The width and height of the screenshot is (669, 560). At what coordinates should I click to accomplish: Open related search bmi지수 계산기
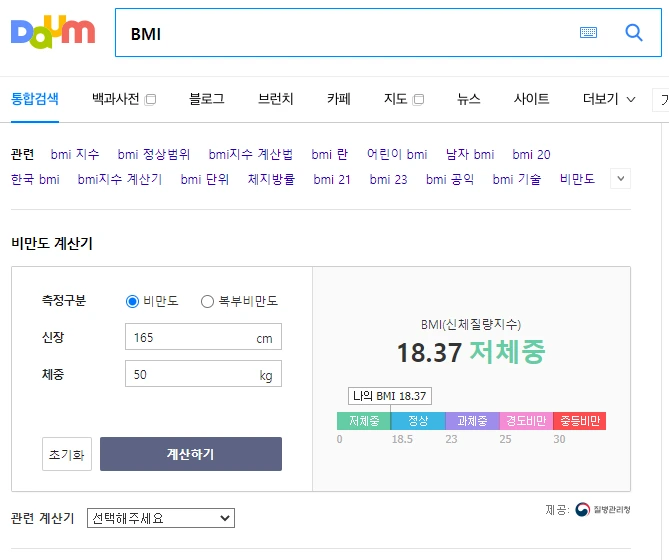coord(120,179)
